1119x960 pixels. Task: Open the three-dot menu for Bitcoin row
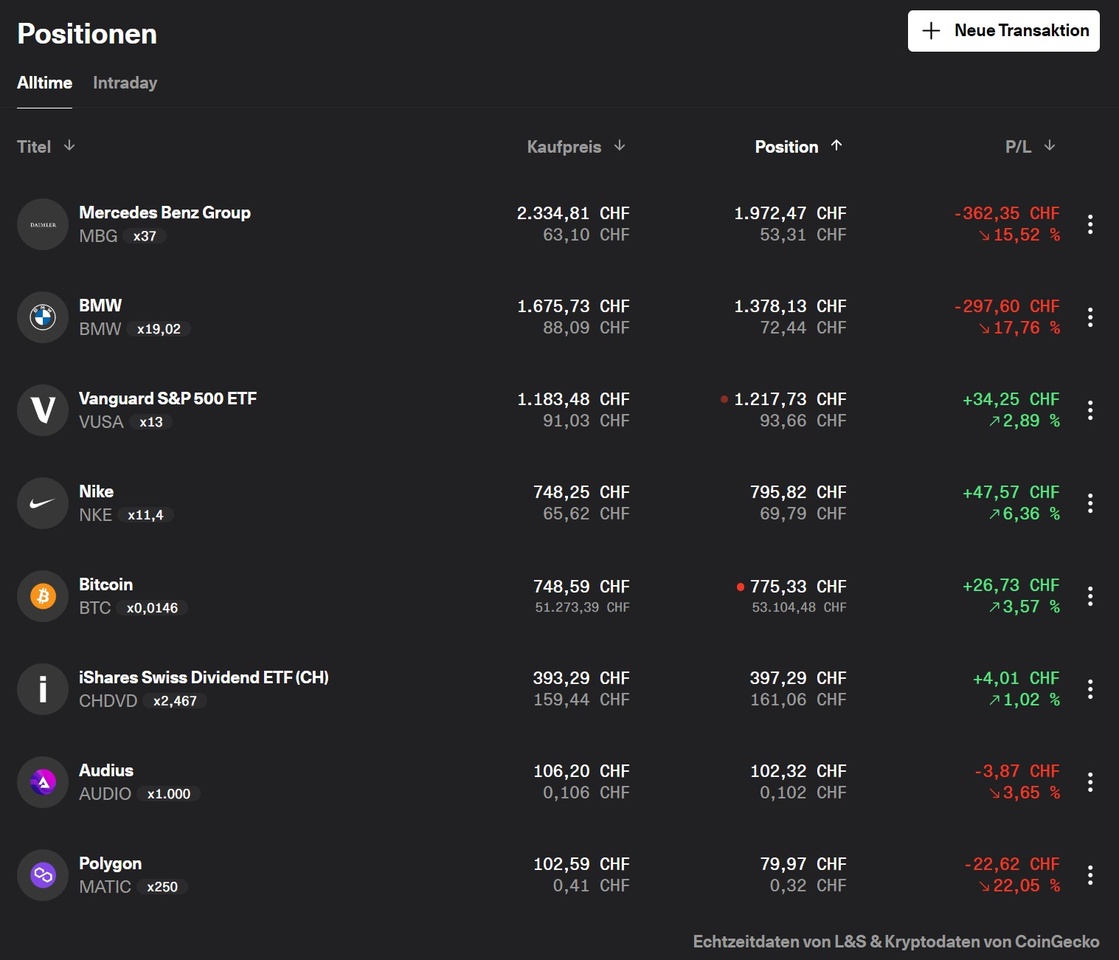click(x=1090, y=596)
